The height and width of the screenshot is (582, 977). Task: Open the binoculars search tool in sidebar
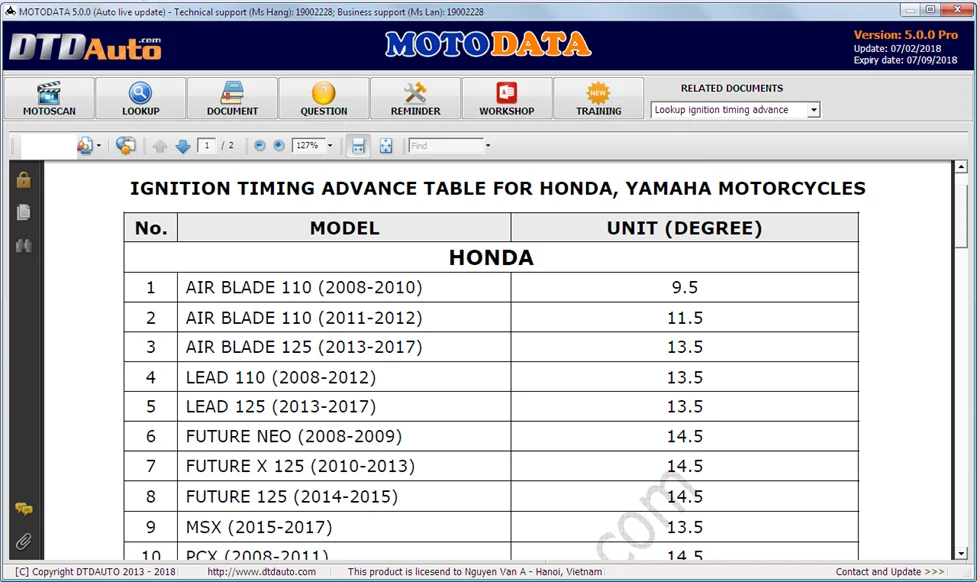click(24, 244)
